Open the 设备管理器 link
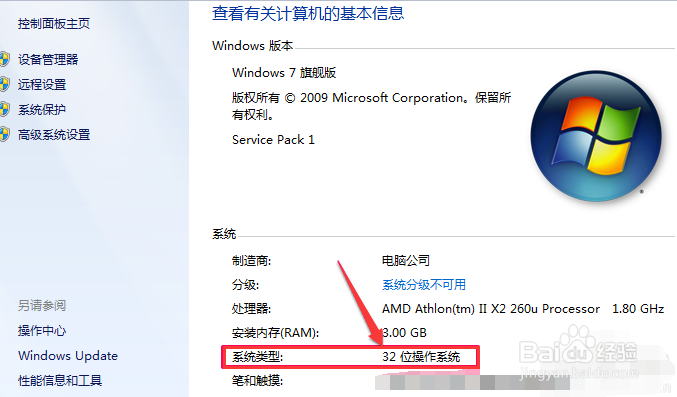The height and width of the screenshot is (397, 677). click(48, 59)
